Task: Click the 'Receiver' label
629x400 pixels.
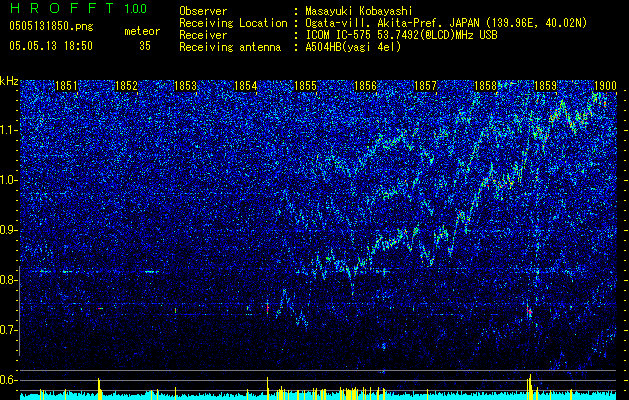Action: (203, 35)
